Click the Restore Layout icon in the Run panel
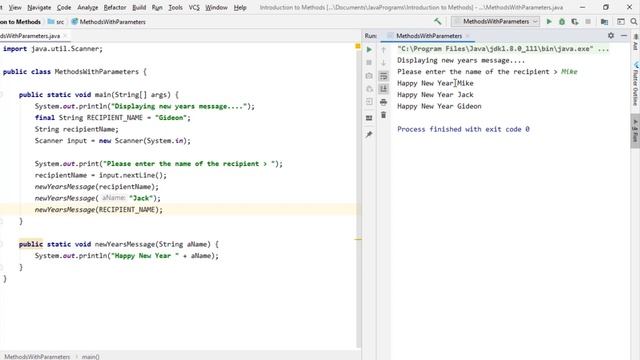The image size is (640, 360). coord(369,118)
